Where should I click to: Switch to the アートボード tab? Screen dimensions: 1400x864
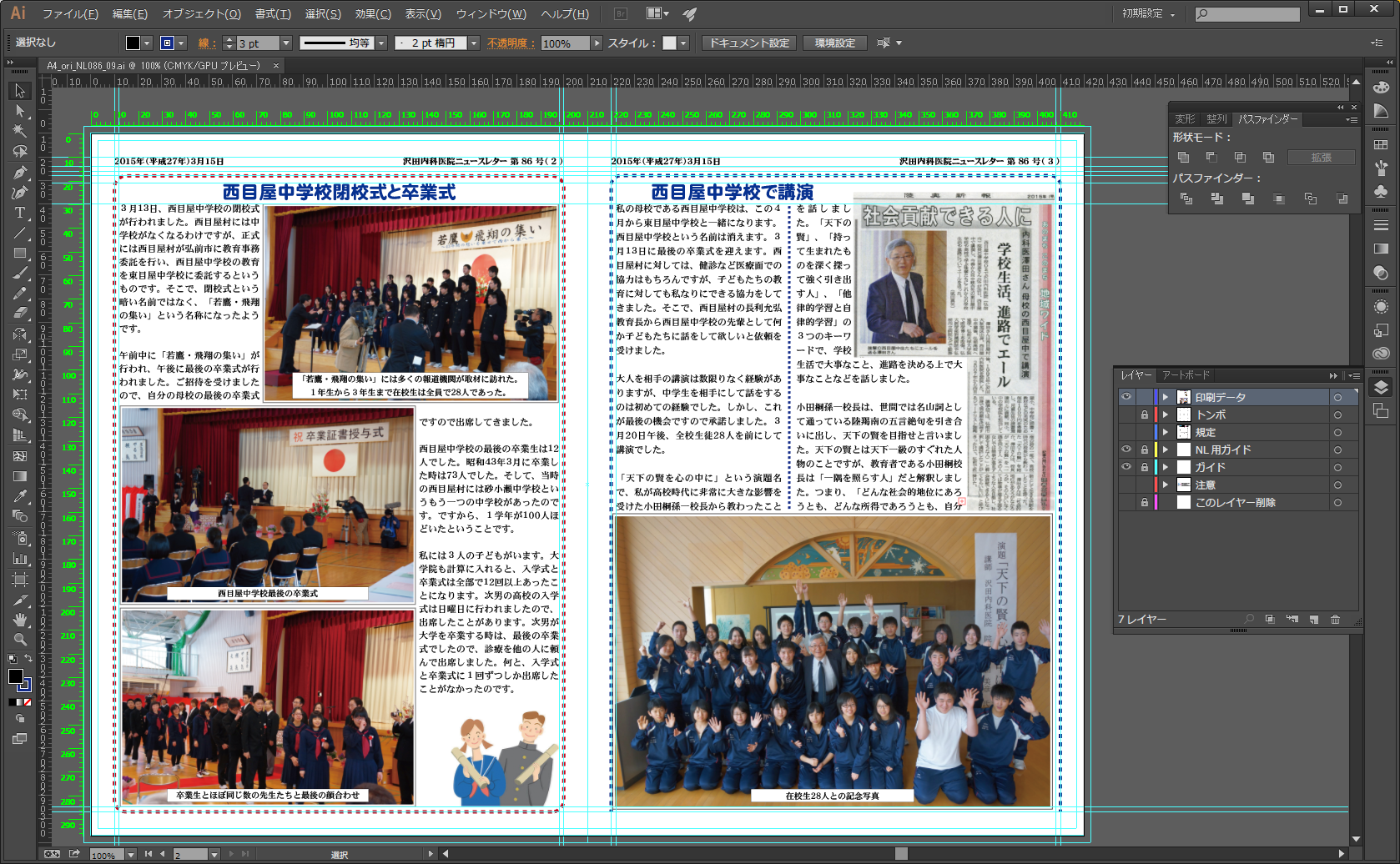pos(1186,375)
